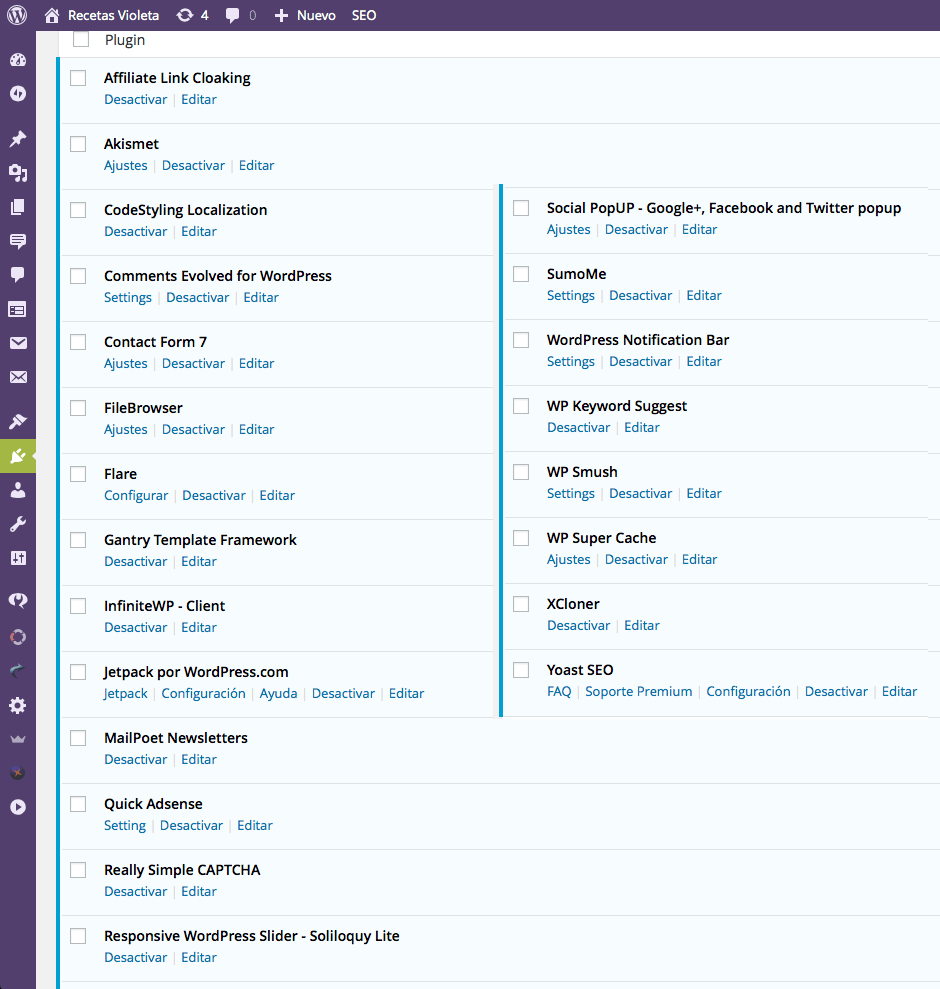Click Configurar under the Flare plugin
Viewport: 940px width, 989px height.
(x=136, y=496)
